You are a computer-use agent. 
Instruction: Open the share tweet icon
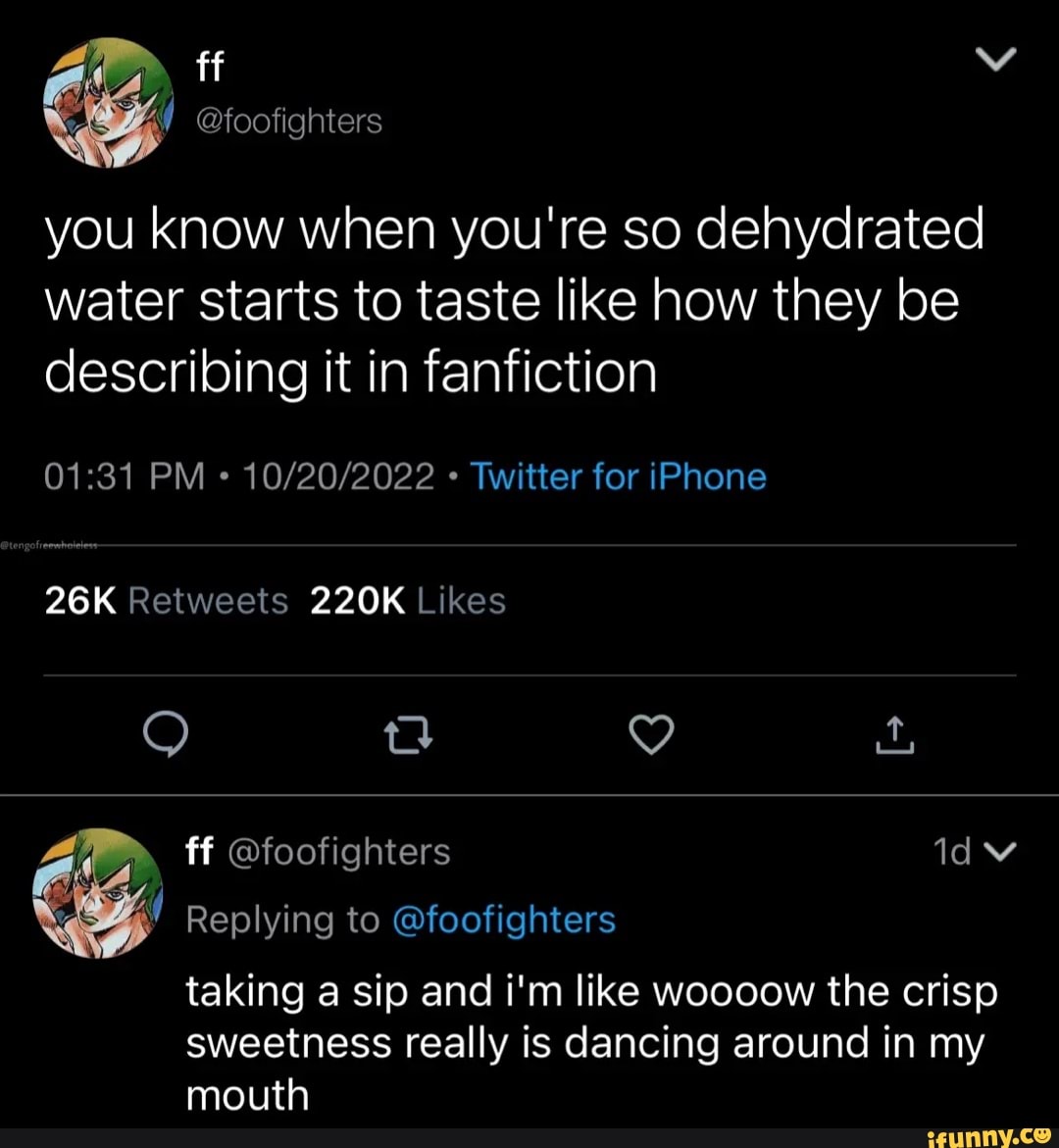point(893,735)
